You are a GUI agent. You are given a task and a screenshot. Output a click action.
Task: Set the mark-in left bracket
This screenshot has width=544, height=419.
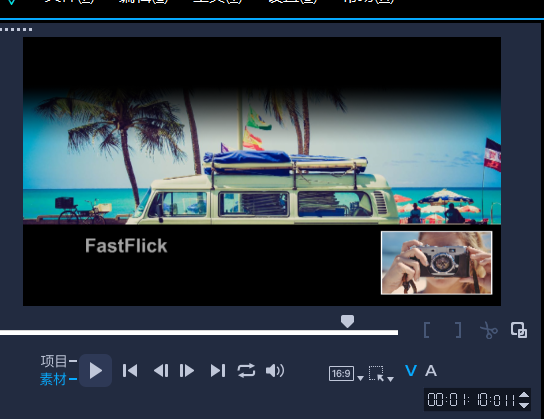pos(427,330)
